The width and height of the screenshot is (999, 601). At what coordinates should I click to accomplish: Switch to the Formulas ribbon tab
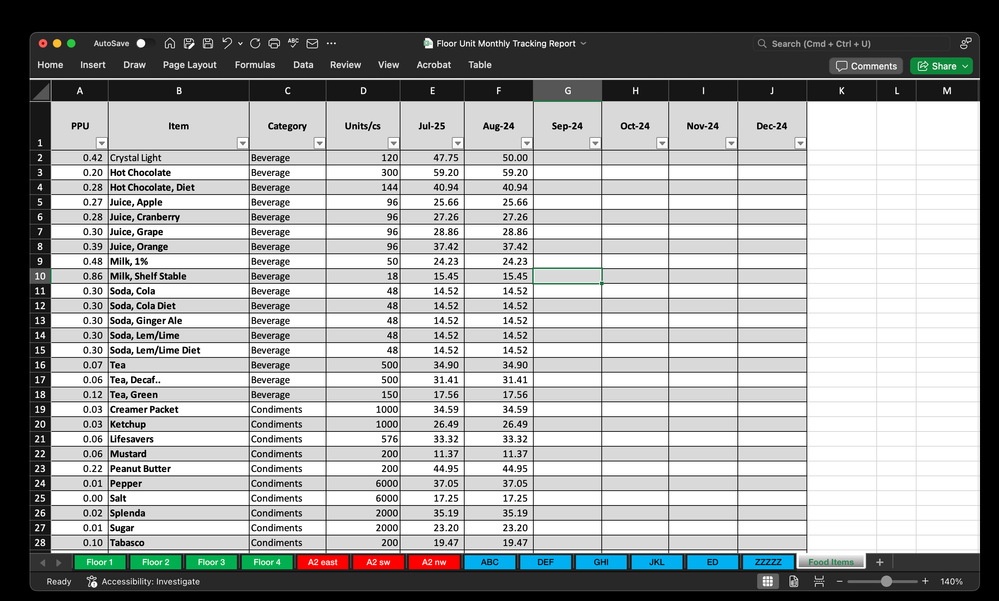pos(255,65)
